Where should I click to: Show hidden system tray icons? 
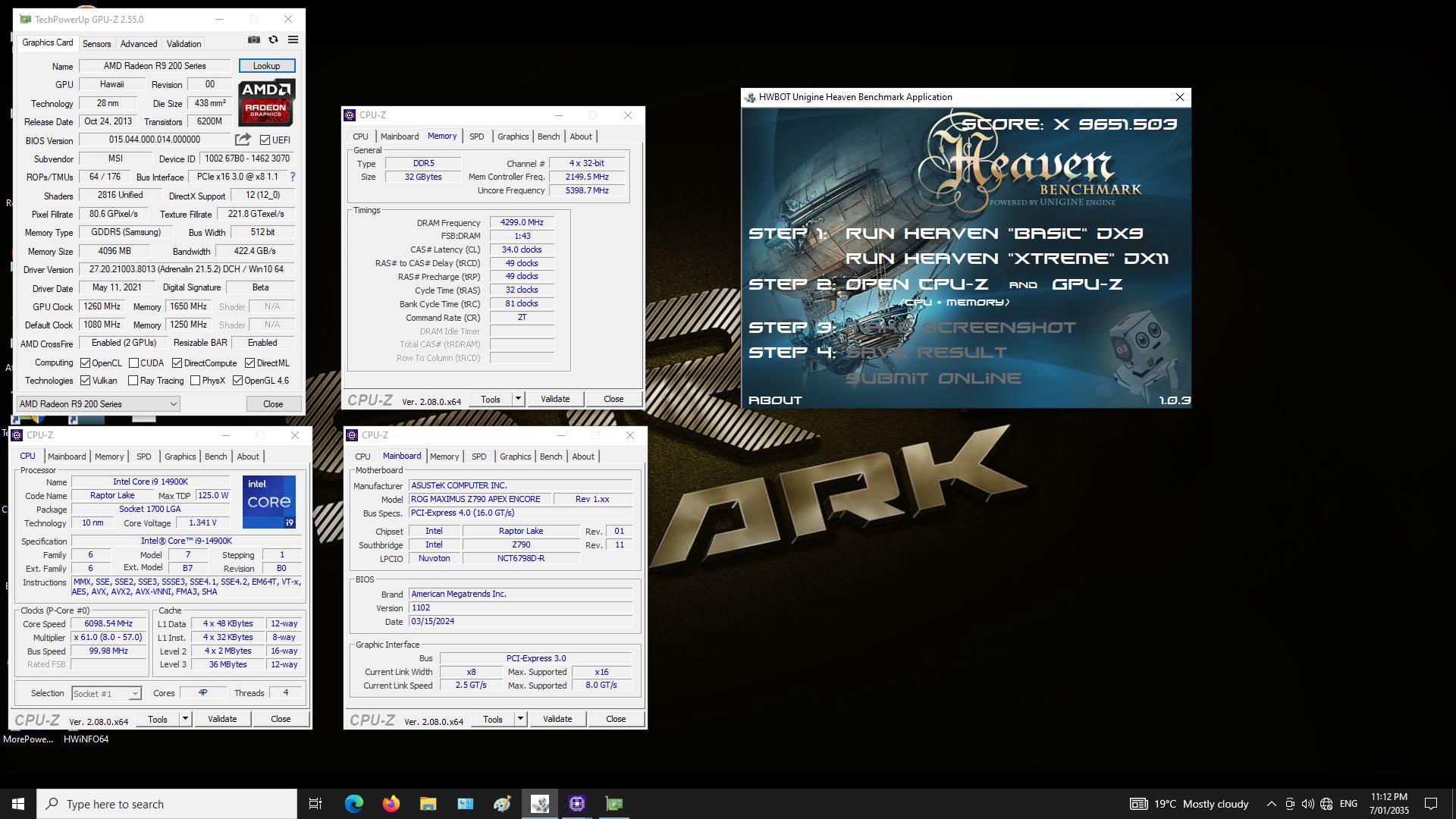(x=1271, y=804)
